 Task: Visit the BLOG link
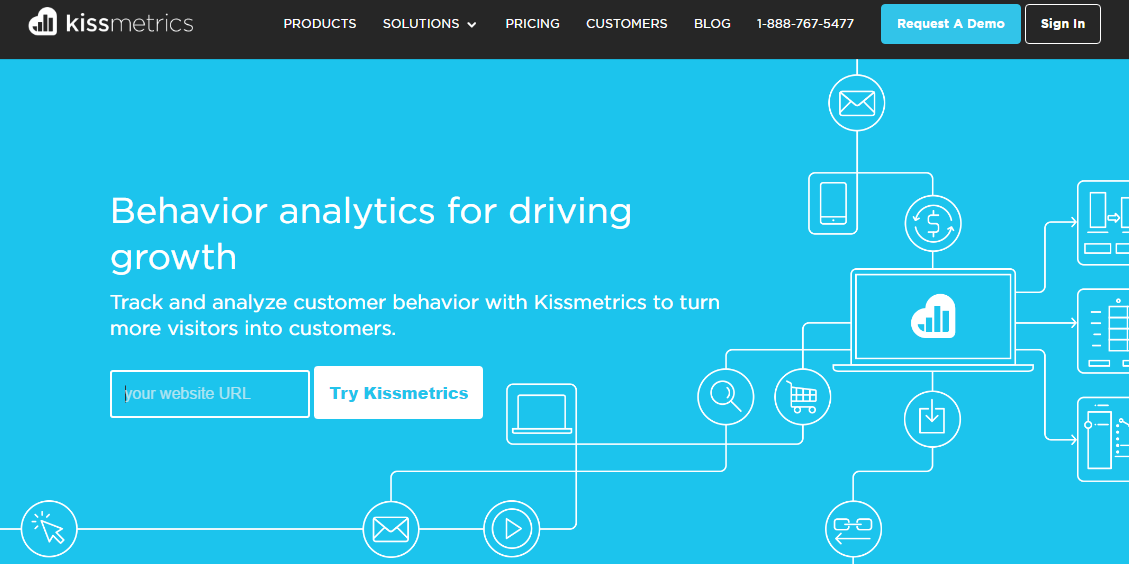[x=712, y=24]
